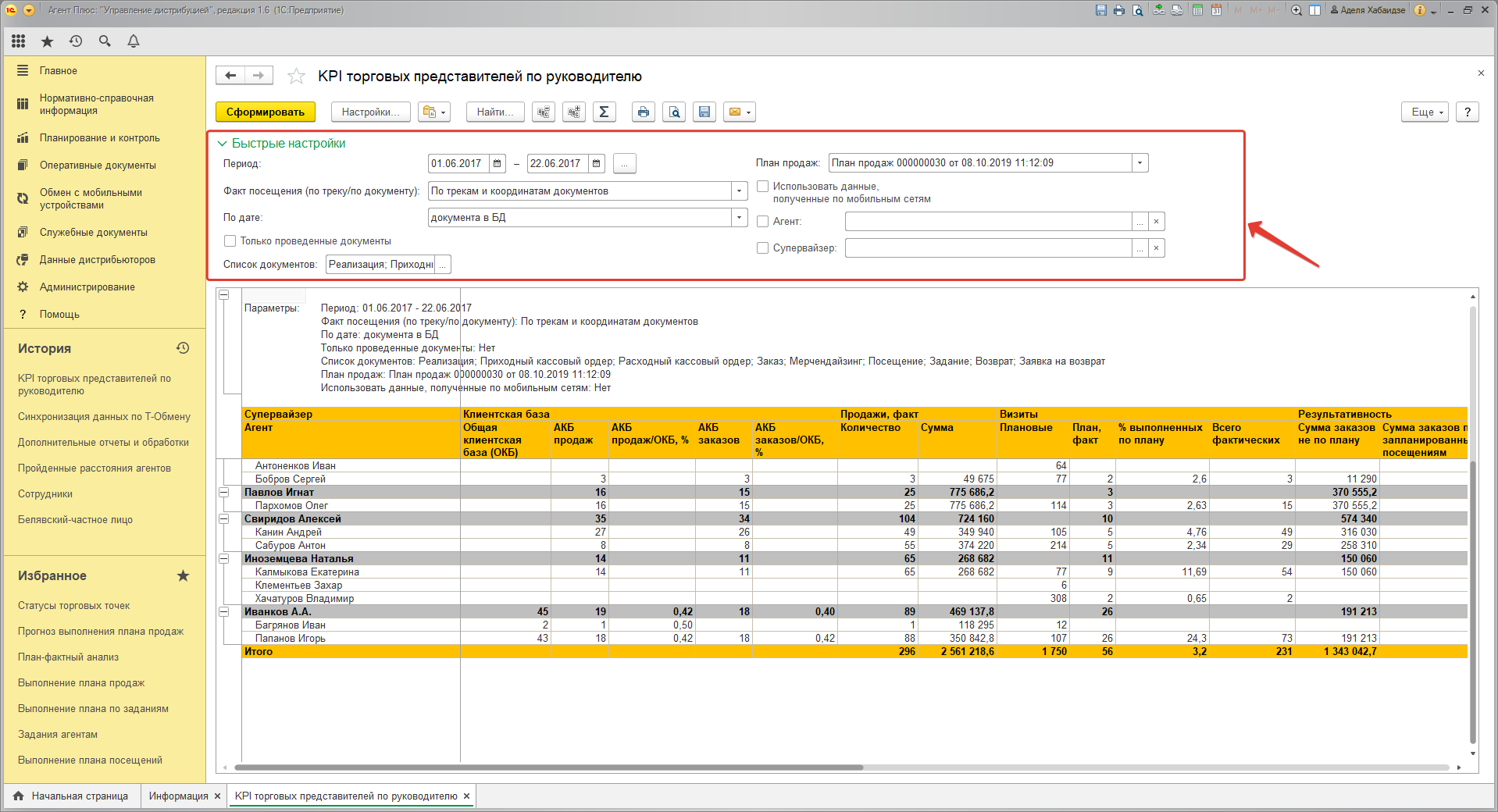Open print preview icon in title bar
This screenshot has height=812, width=1498.
(x=1138, y=10)
